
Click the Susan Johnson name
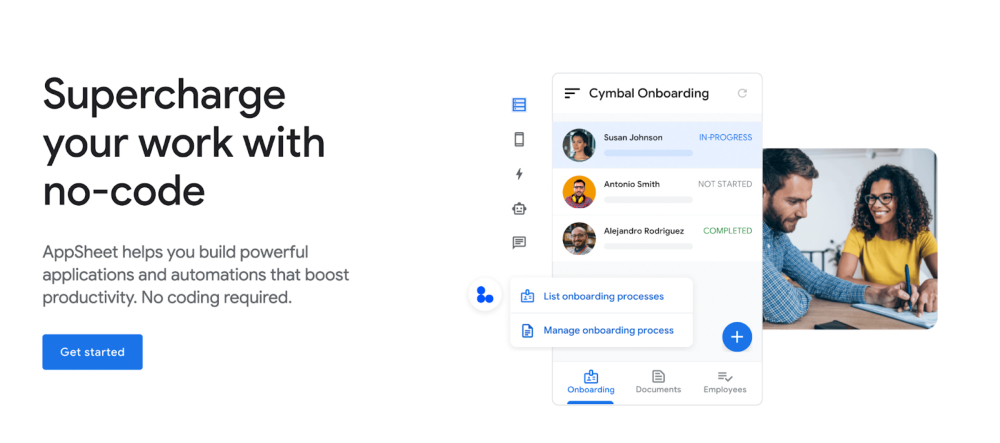[633, 137]
